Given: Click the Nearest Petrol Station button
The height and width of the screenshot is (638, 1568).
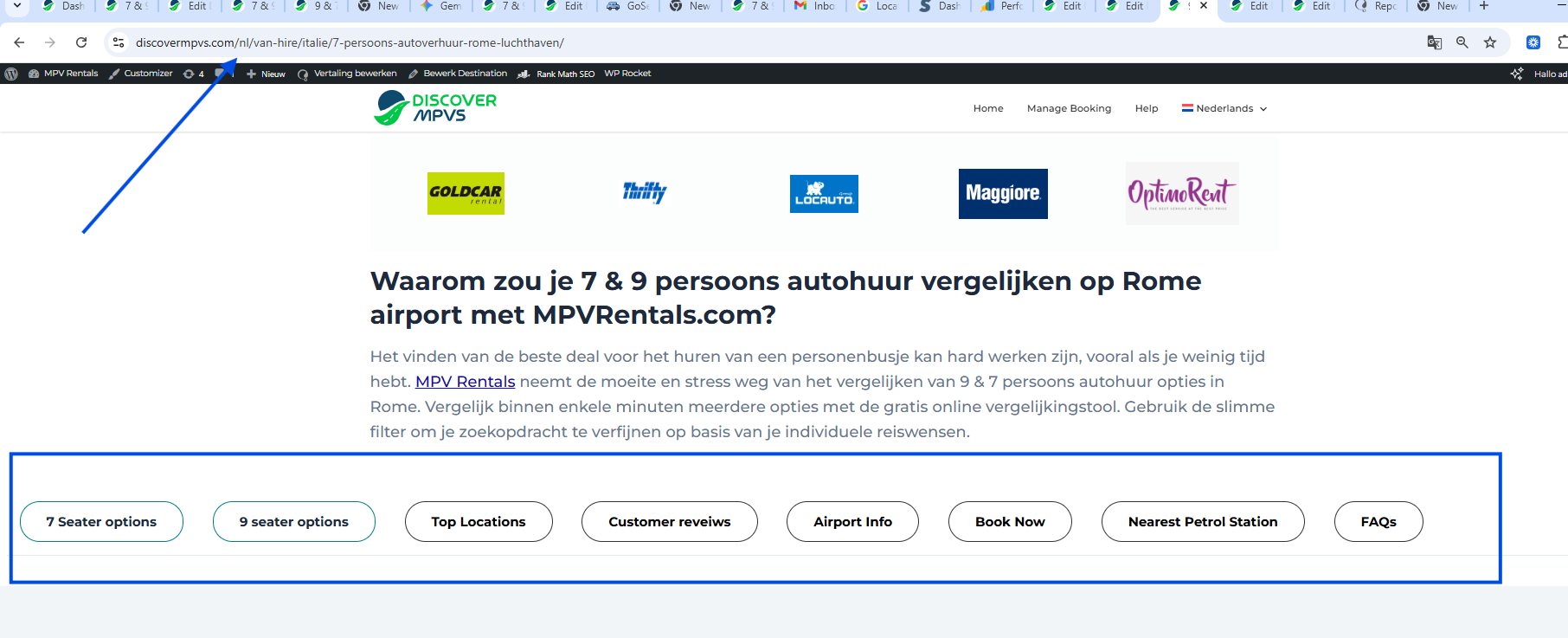Looking at the screenshot, I should 1203,522.
